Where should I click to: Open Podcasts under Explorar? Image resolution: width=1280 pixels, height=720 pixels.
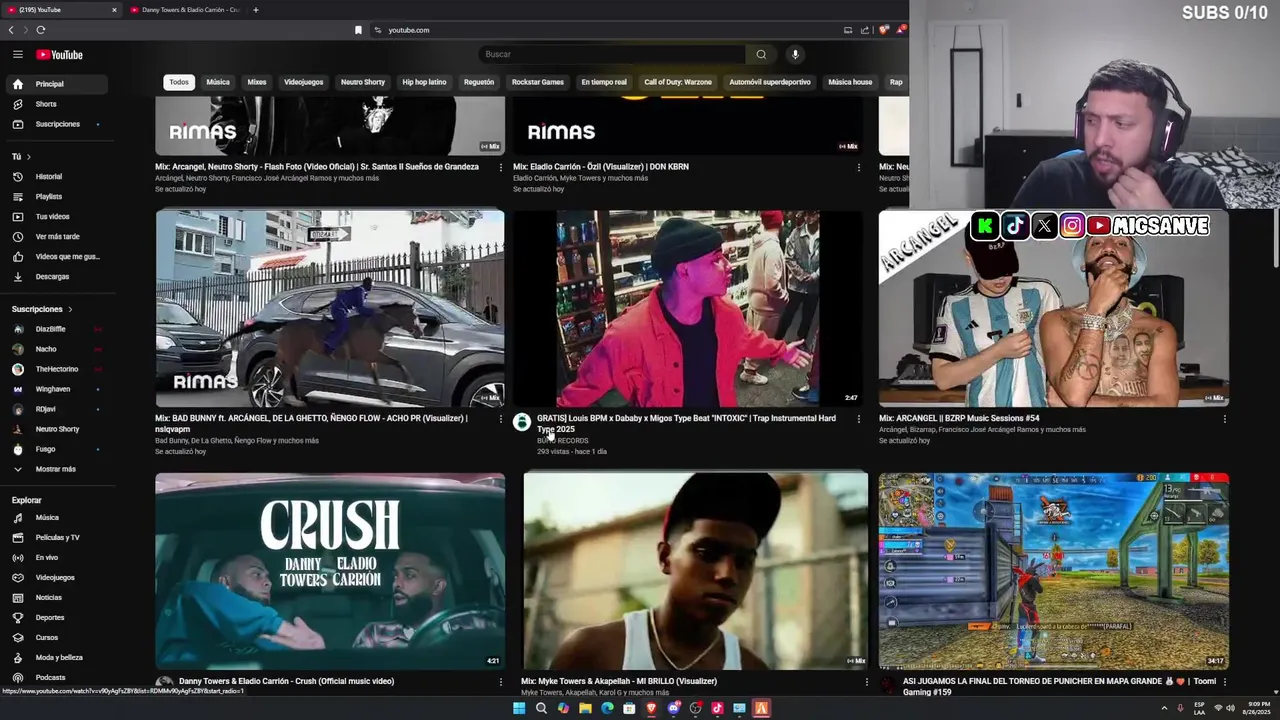point(56,677)
